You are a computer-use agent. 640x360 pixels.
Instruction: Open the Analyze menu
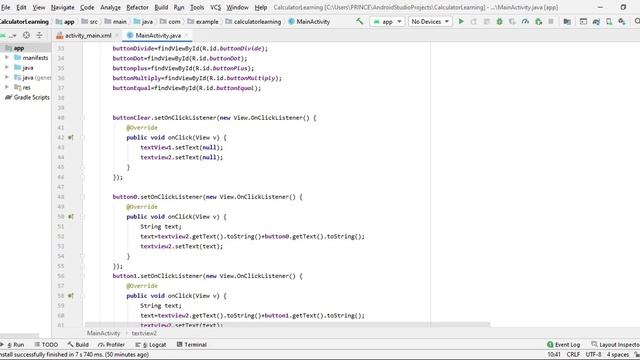point(110,7)
